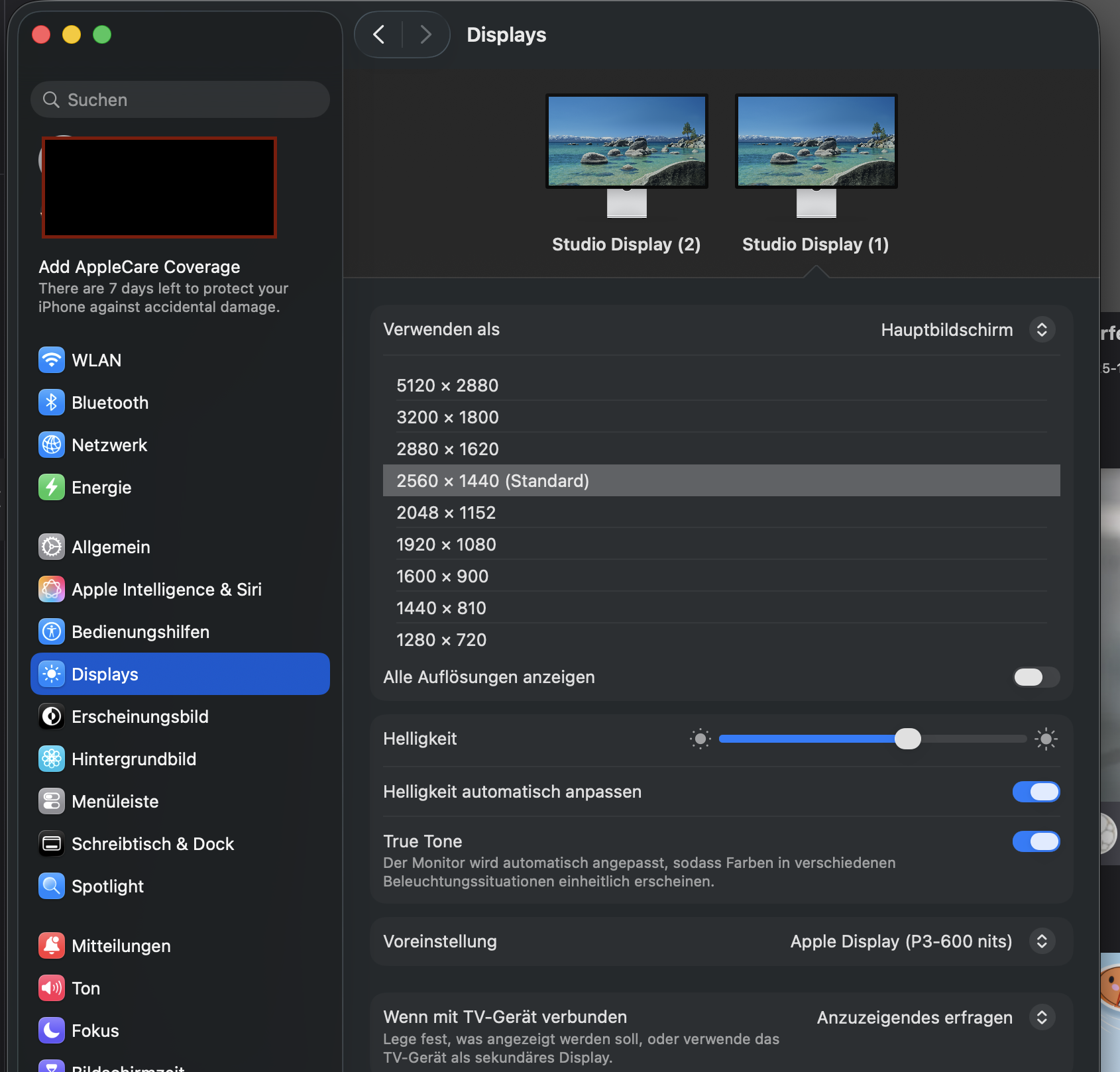Click the search magnifier icon
This screenshot has width=1120, height=1072.
coord(51,99)
